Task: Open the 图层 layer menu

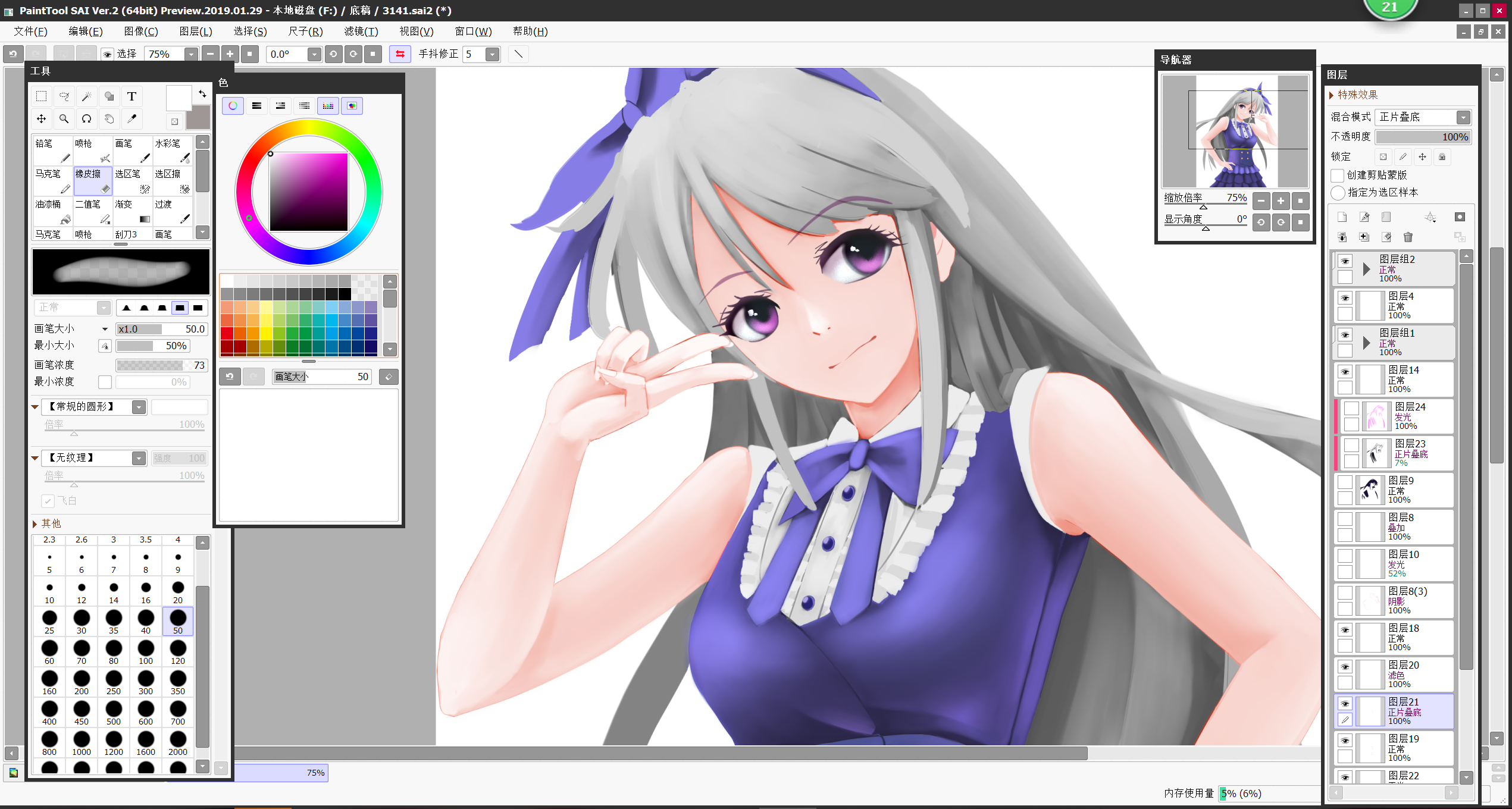Action: (x=195, y=32)
